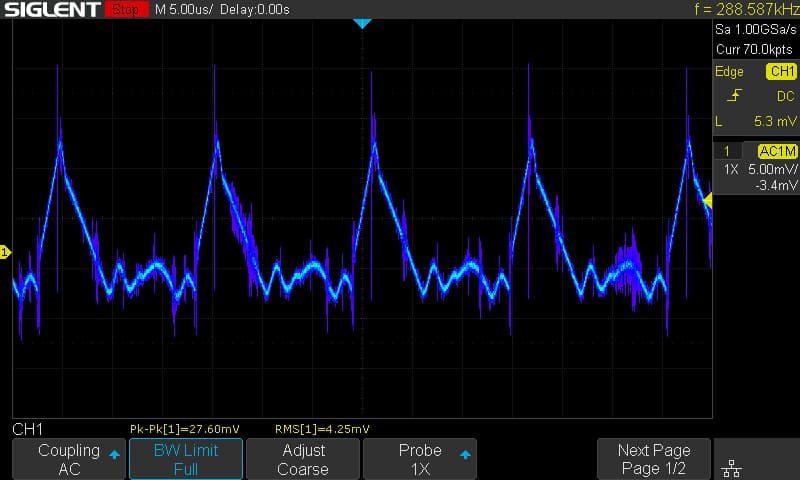Click the RMS measurement readout
Image resolution: width=800 pixels, height=480 pixels.
[x=322, y=429]
